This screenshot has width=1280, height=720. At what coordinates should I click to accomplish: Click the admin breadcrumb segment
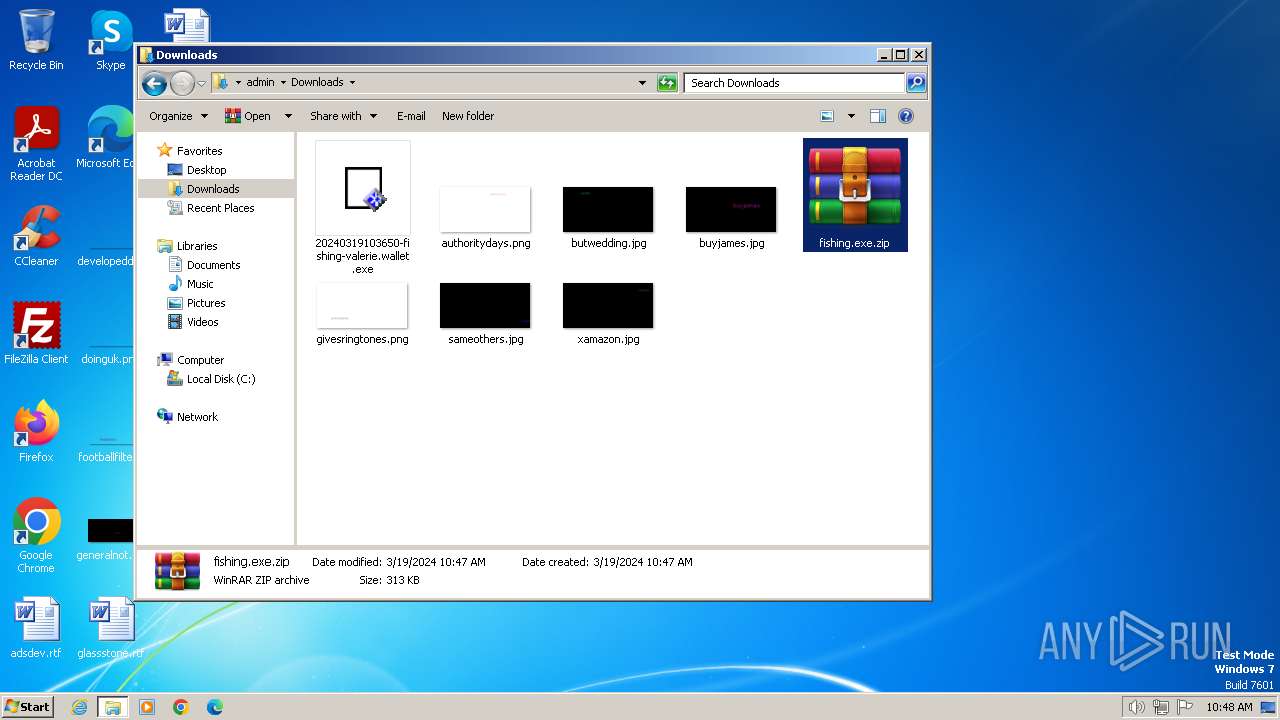click(260, 83)
